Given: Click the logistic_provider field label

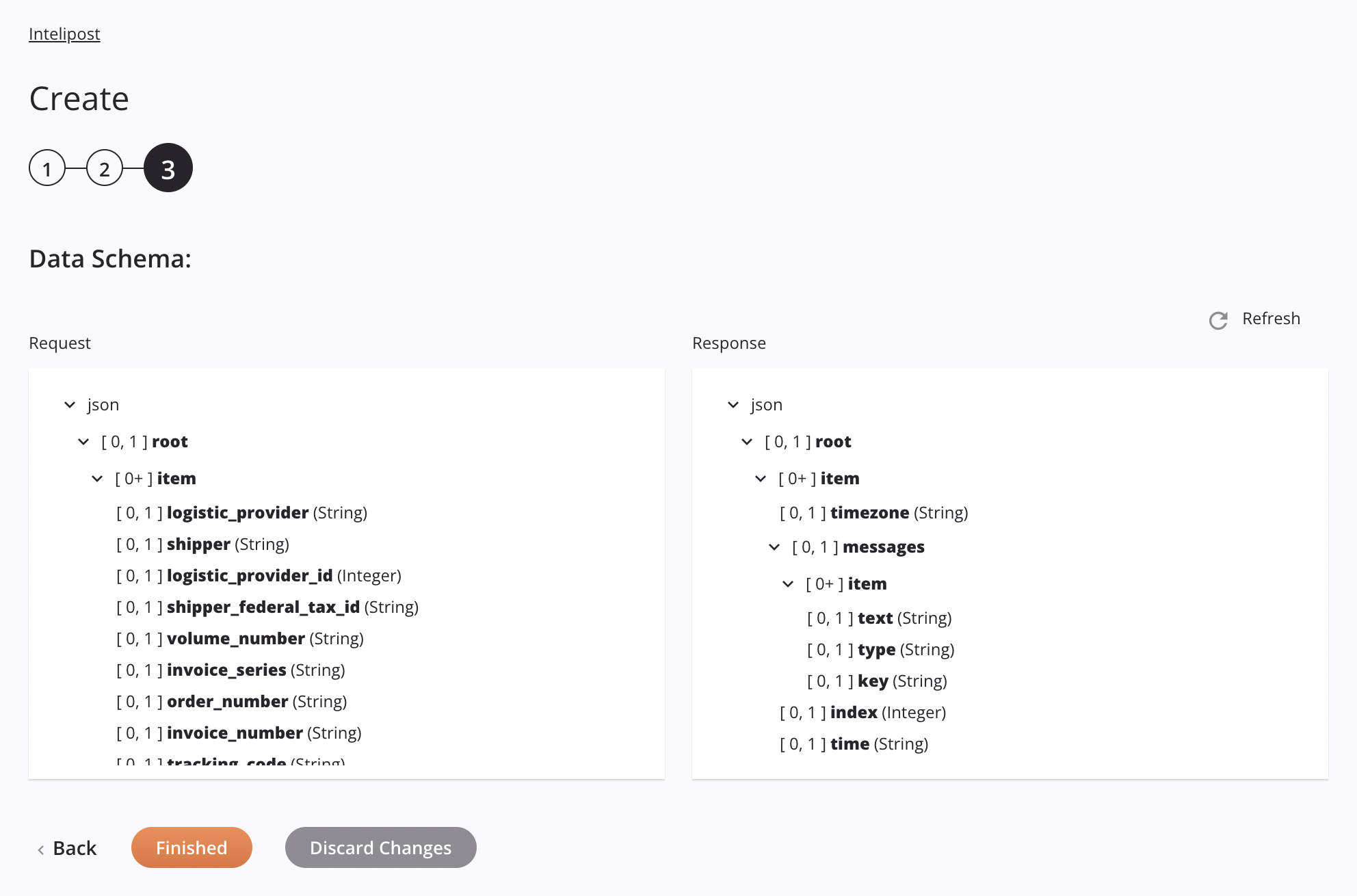Looking at the screenshot, I should pyautogui.click(x=237, y=512).
